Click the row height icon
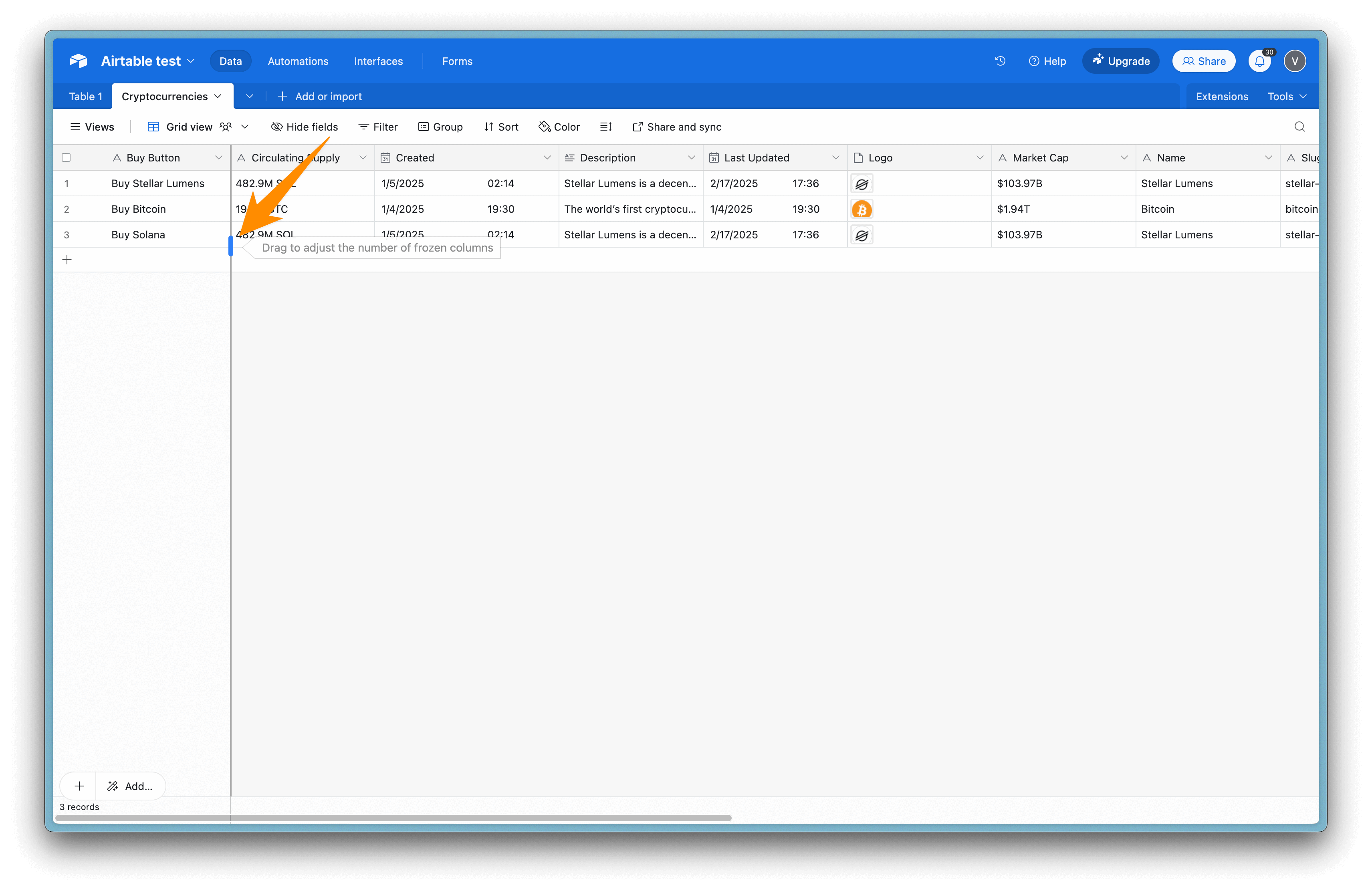This screenshot has width=1372, height=891. tap(605, 127)
